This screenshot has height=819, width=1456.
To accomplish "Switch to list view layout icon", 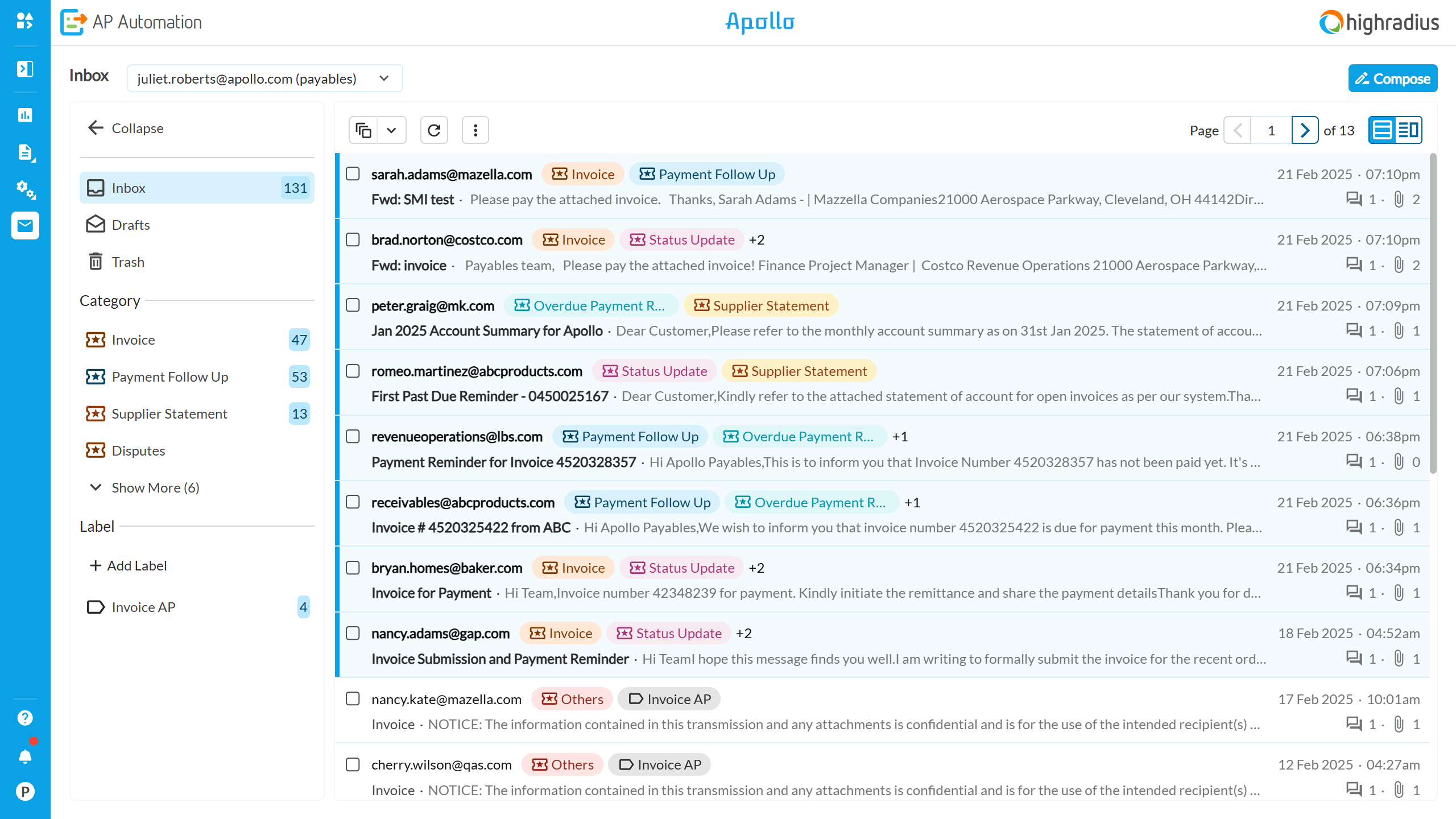I will (x=1382, y=130).
